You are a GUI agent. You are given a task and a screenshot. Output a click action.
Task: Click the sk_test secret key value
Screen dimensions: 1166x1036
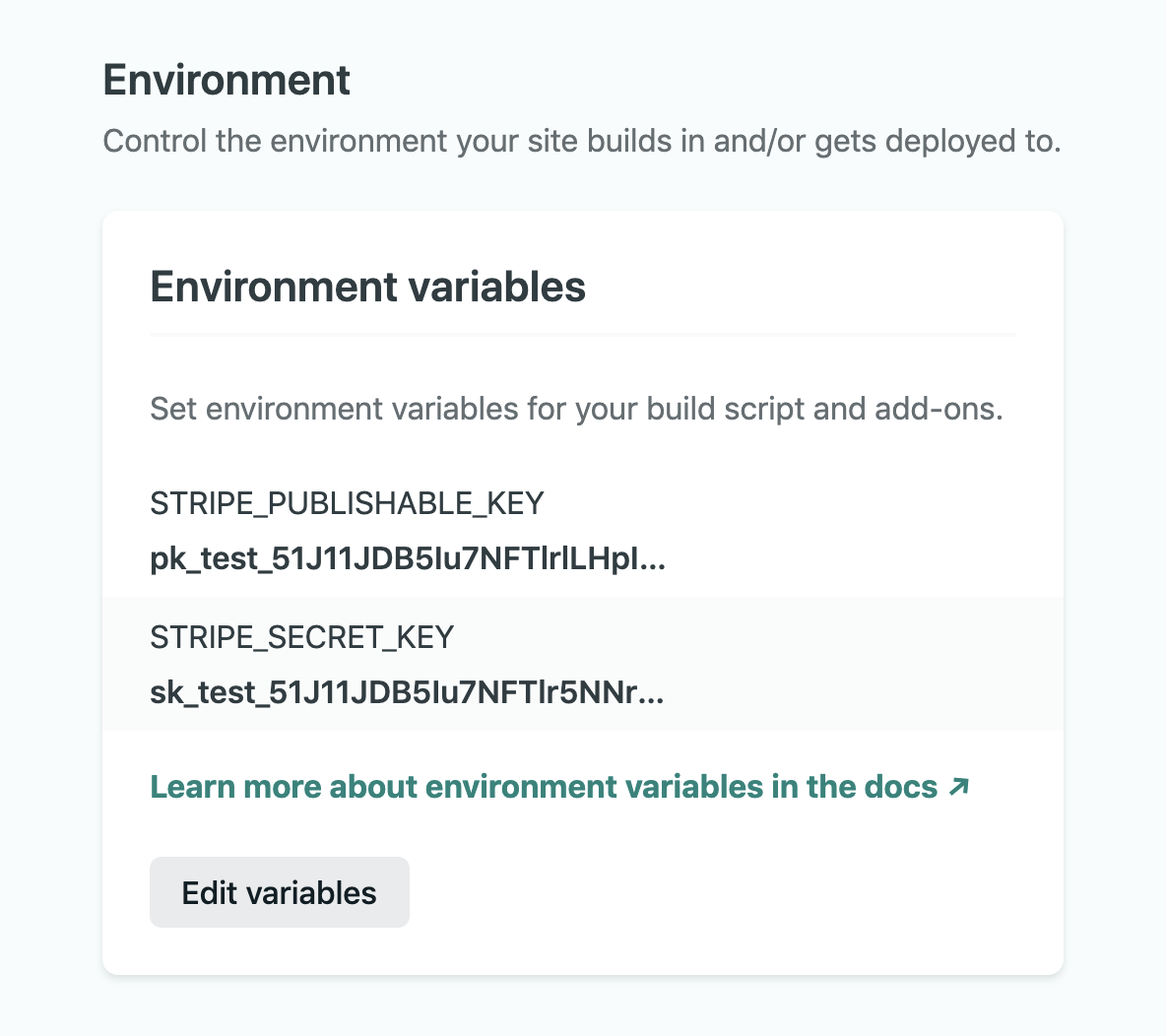[406, 692]
